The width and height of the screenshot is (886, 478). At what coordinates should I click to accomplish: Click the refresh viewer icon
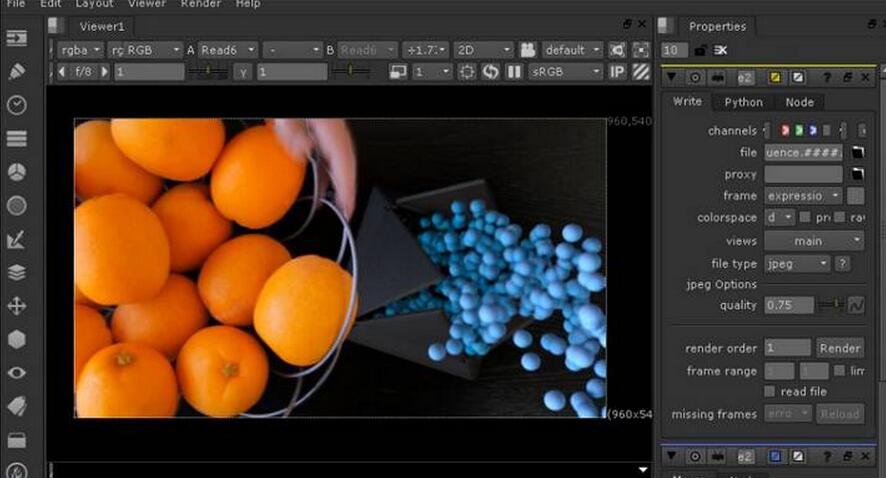(x=490, y=72)
